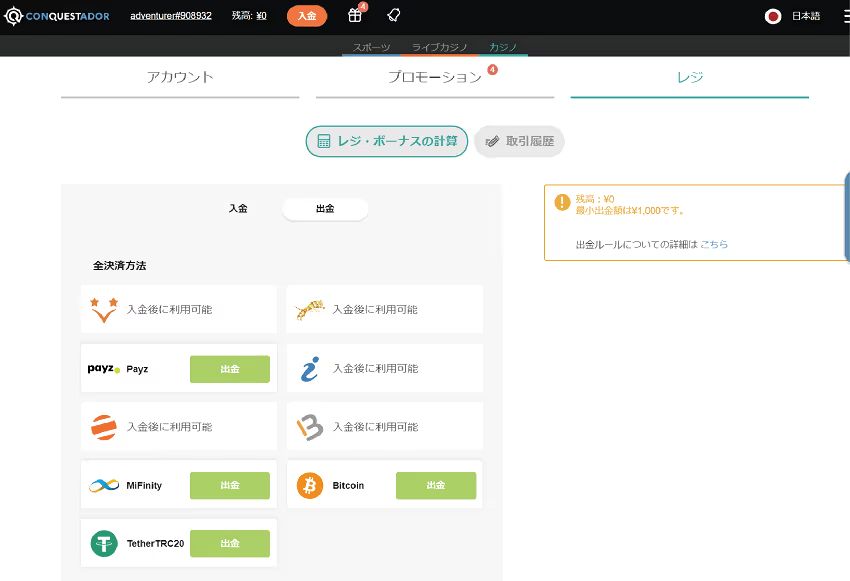Click the Tether TRC20 logo icon

click(x=104, y=543)
